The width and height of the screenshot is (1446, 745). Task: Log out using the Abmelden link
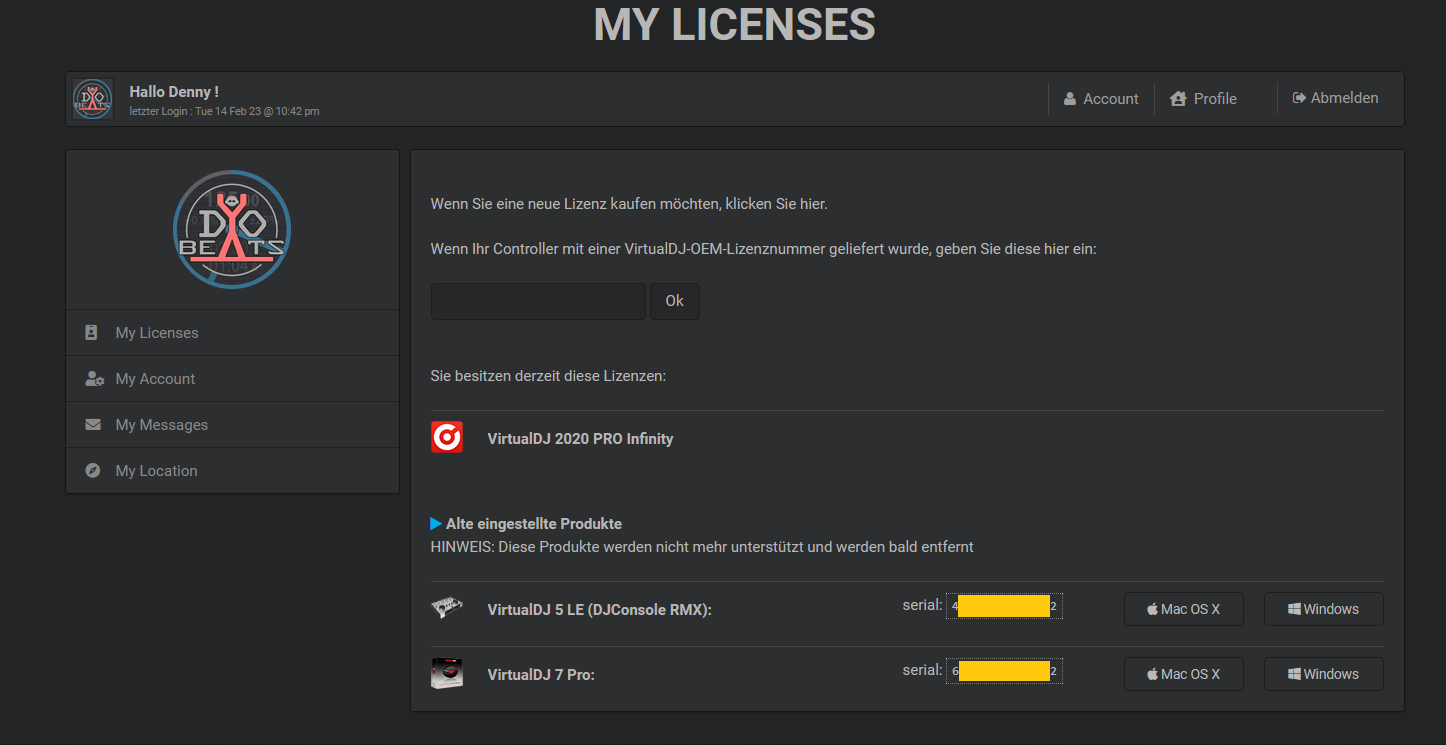1335,98
